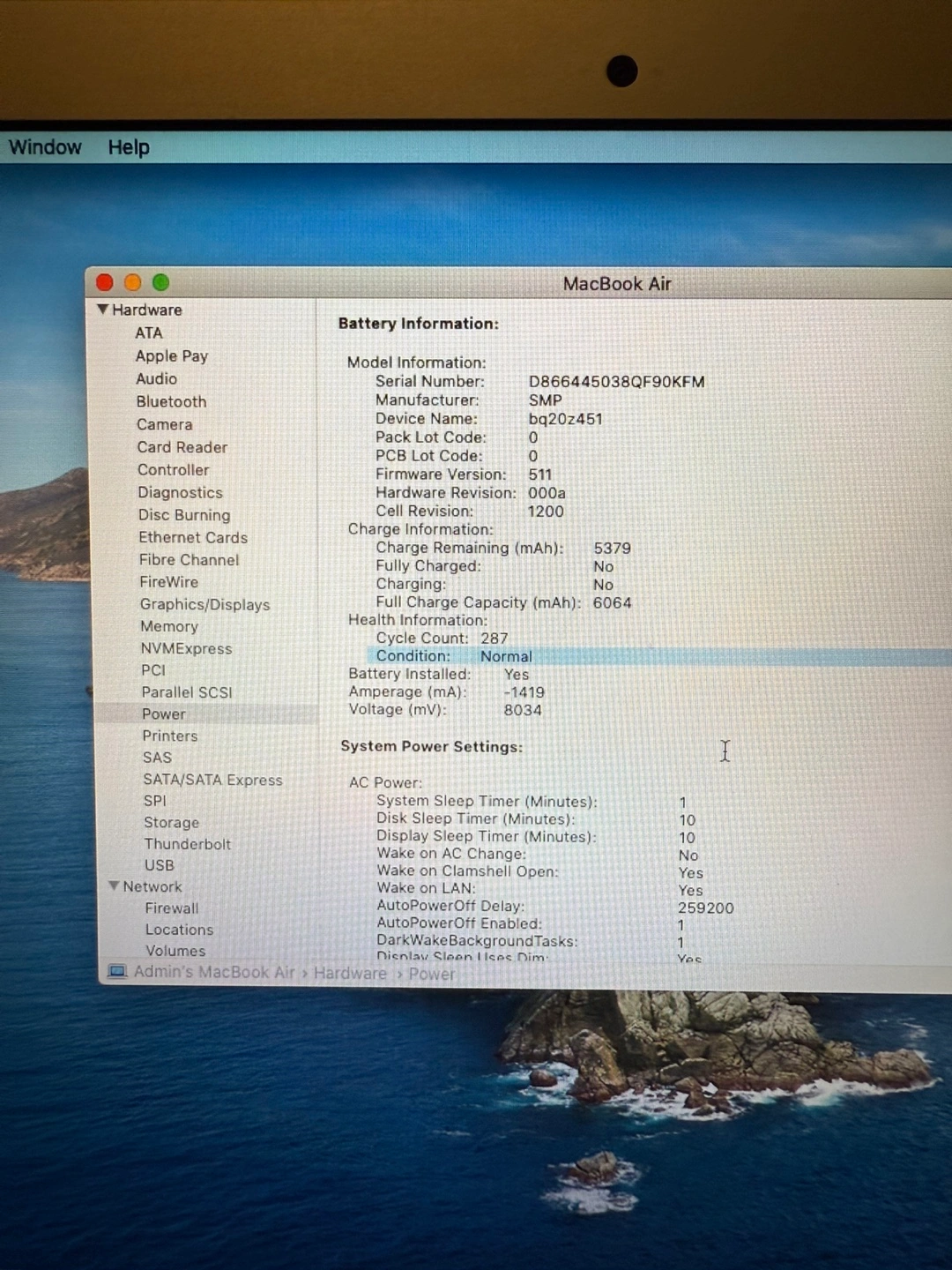Select Apple Pay in the sidebar

[x=172, y=356]
